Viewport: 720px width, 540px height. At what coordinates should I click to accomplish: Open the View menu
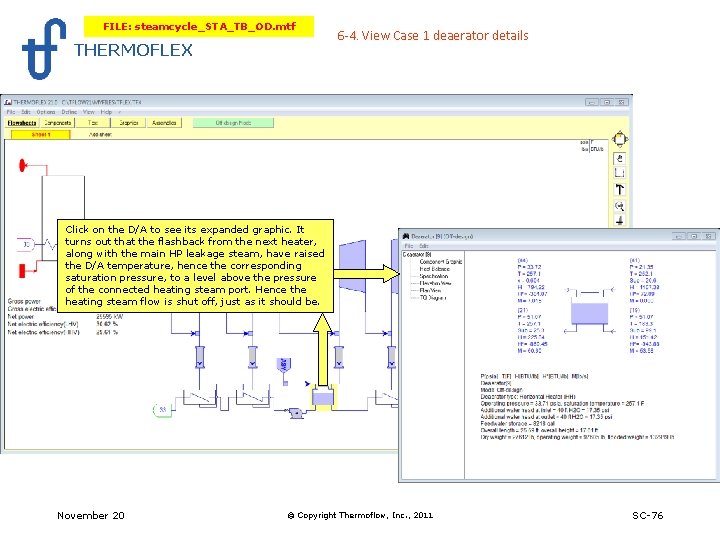[x=88, y=112]
